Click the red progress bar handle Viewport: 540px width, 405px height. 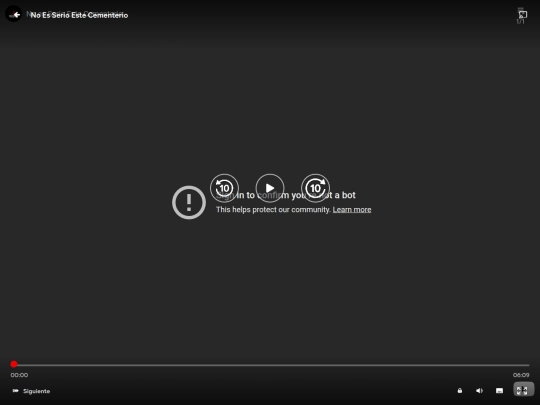pos(14,364)
